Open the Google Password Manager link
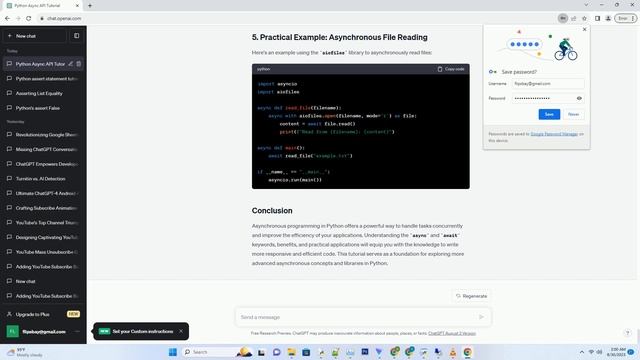Viewport: 640px width, 360px height. [554, 134]
